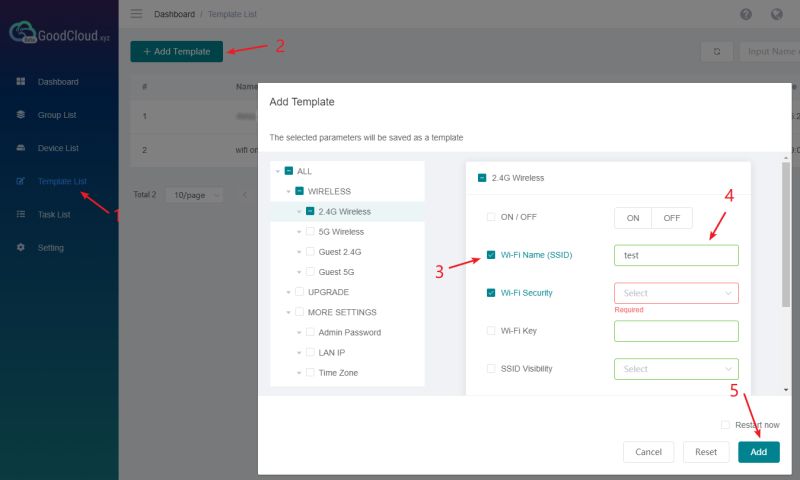Check the Time Zone checkbox

click(x=310, y=372)
